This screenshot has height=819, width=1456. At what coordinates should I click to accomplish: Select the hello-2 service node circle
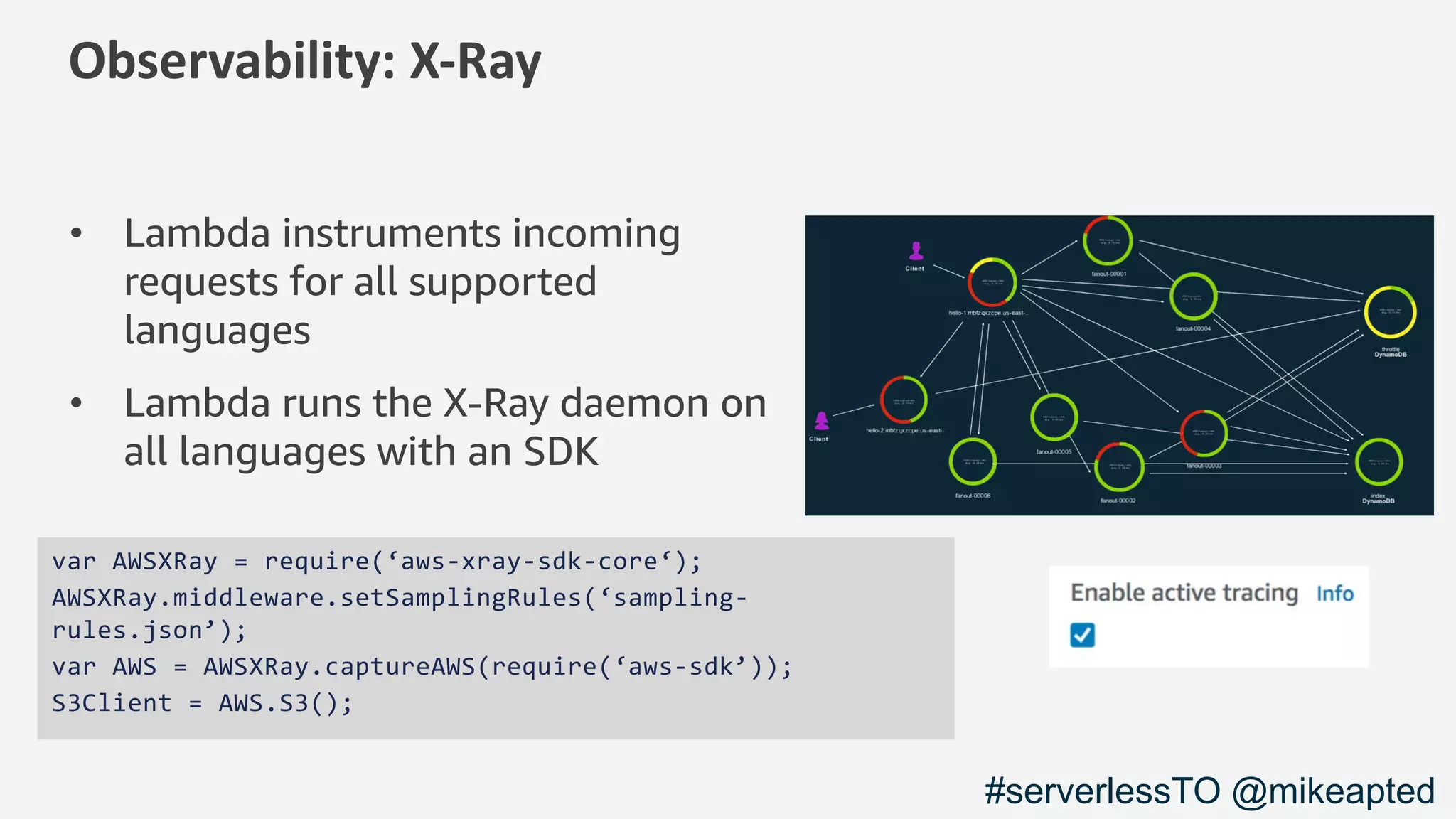[x=904, y=400]
